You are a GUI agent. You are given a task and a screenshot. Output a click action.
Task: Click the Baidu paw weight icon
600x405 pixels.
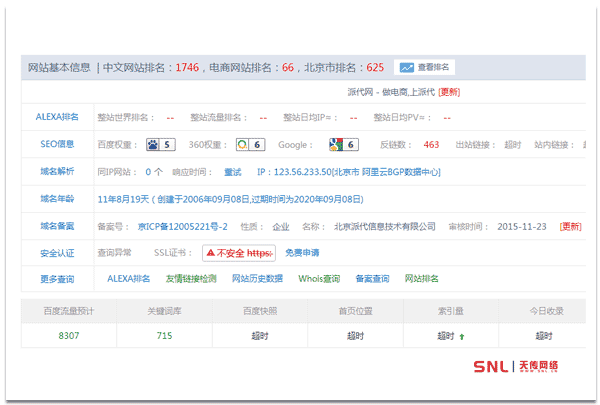click(x=153, y=145)
